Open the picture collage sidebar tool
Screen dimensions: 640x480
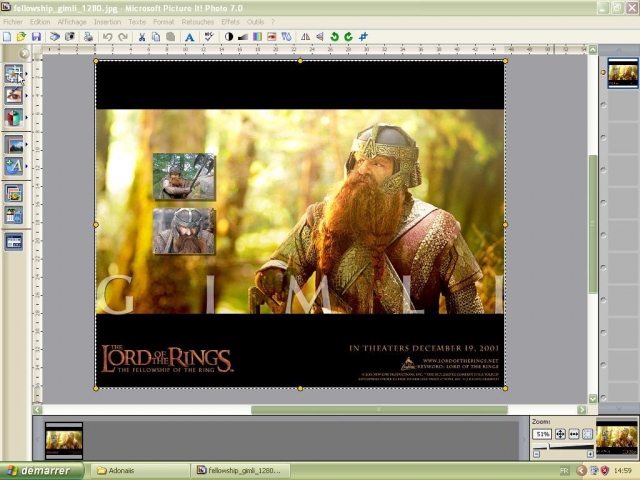pos(13,193)
